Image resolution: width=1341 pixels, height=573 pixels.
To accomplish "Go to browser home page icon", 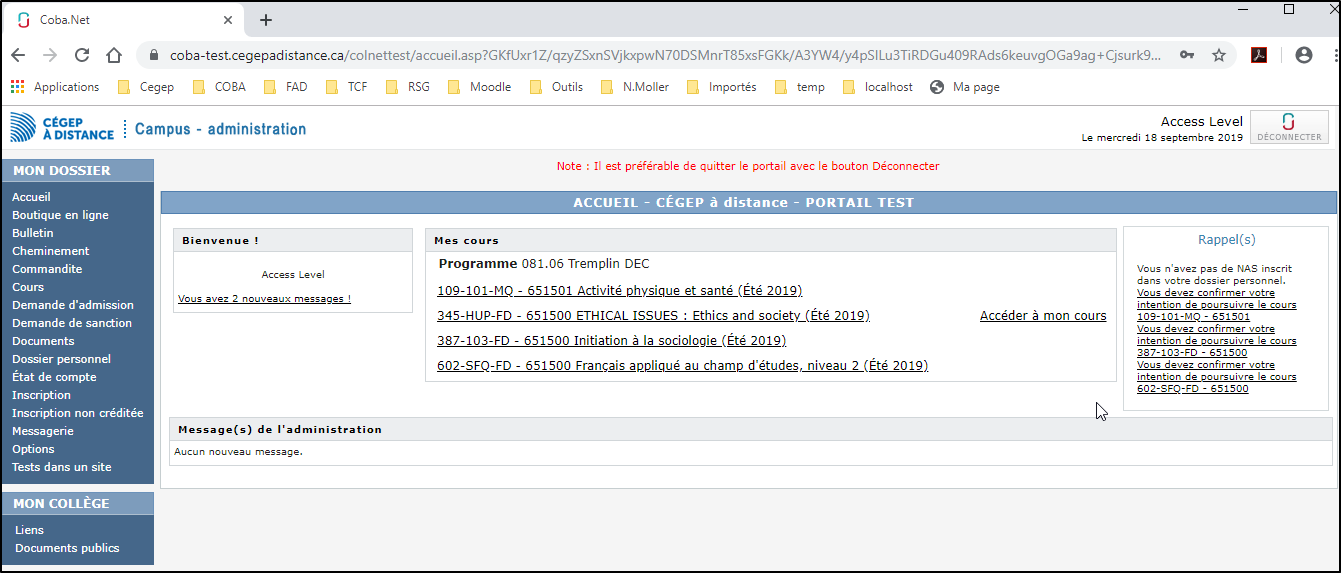I will (x=114, y=56).
